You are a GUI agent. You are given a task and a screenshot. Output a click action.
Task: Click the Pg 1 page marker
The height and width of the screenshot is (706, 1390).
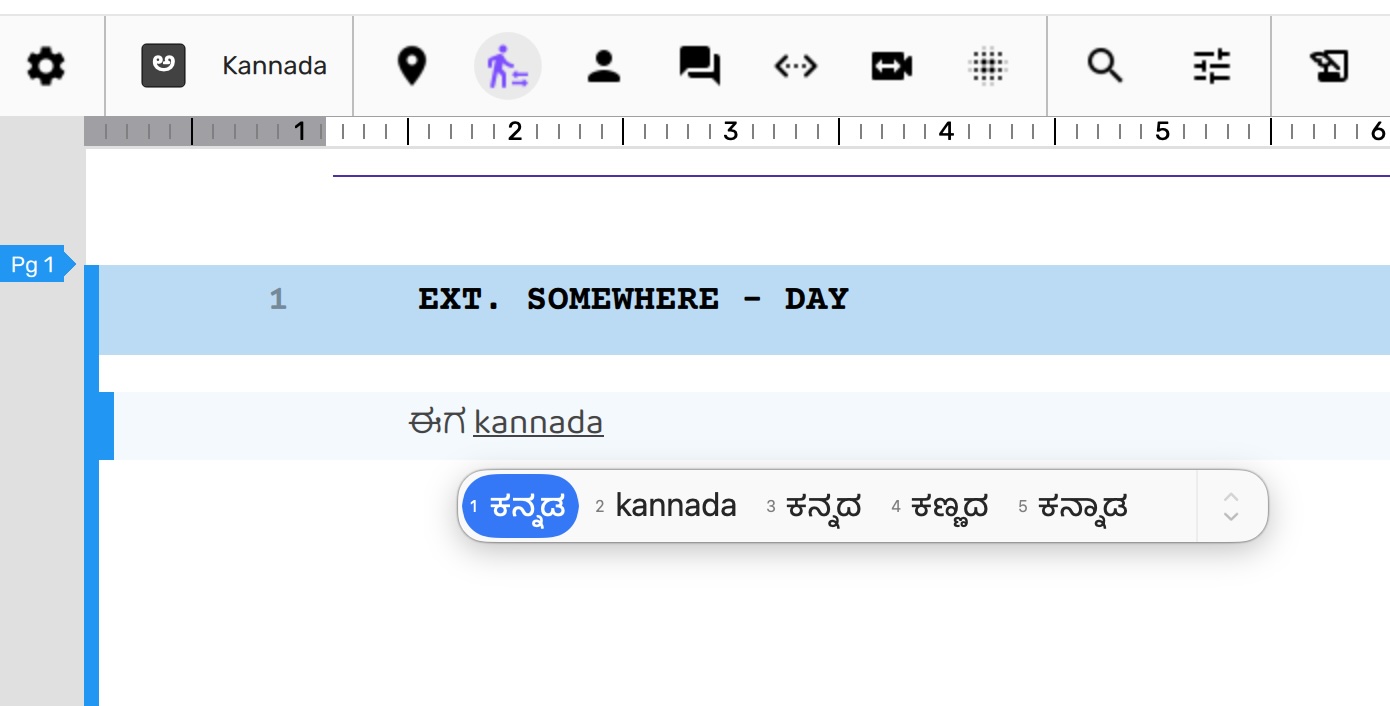pos(33,265)
